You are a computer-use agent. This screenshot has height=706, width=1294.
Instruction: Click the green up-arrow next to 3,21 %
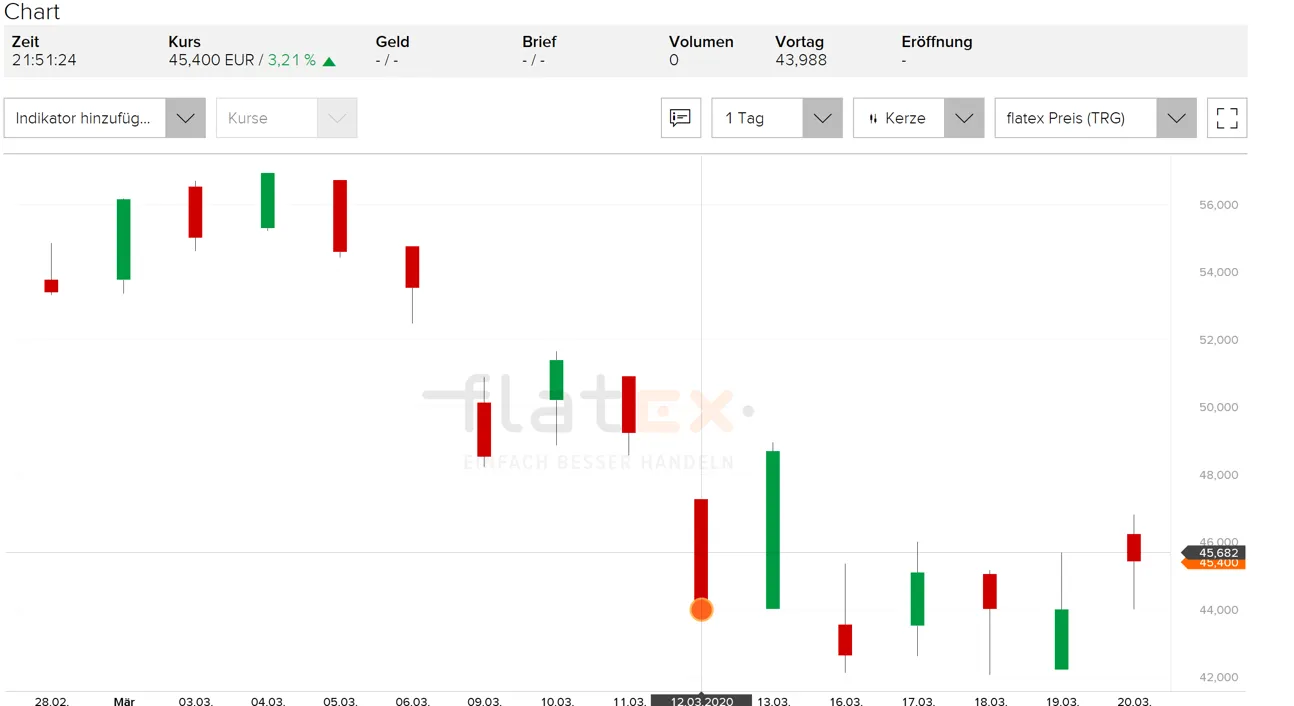click(329, 61)
